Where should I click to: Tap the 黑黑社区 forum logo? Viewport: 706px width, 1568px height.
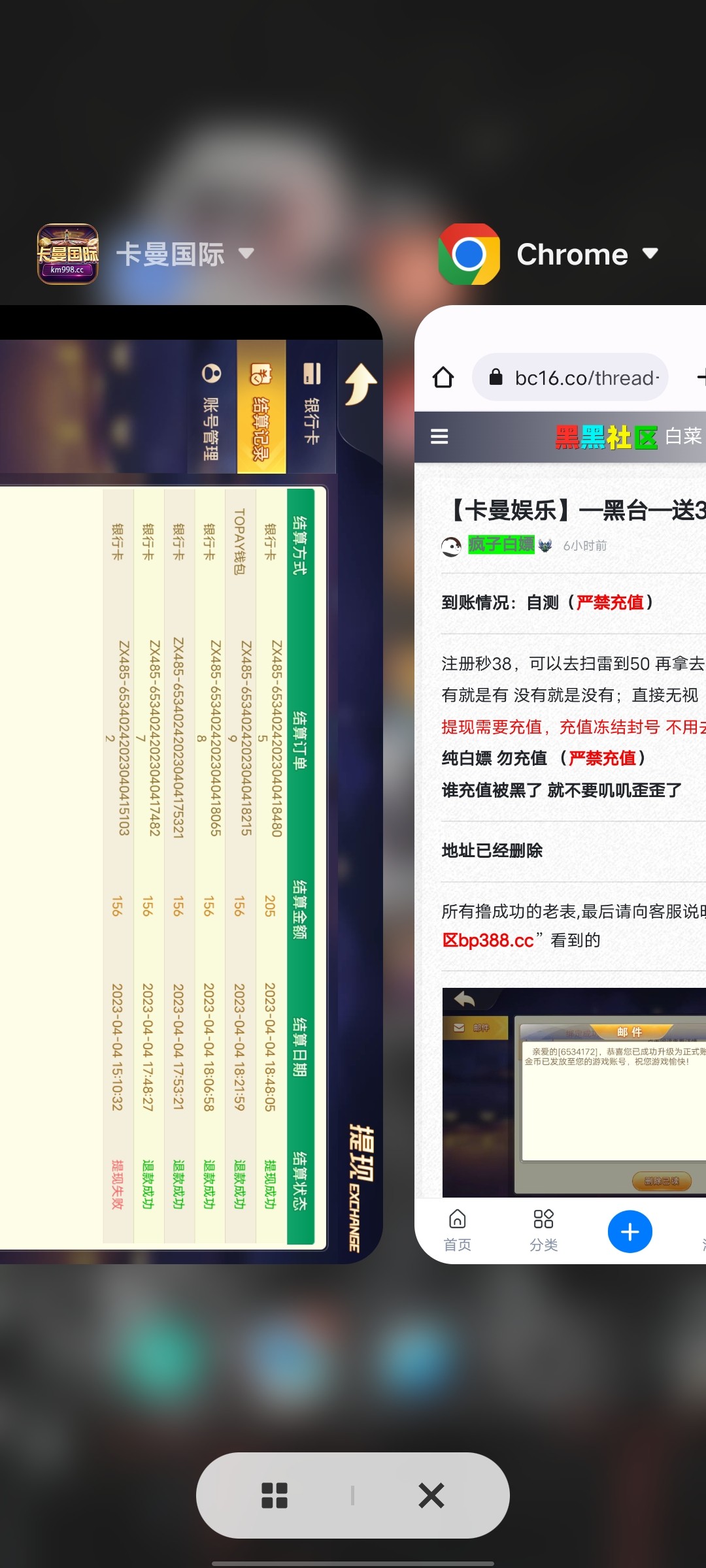606,437
